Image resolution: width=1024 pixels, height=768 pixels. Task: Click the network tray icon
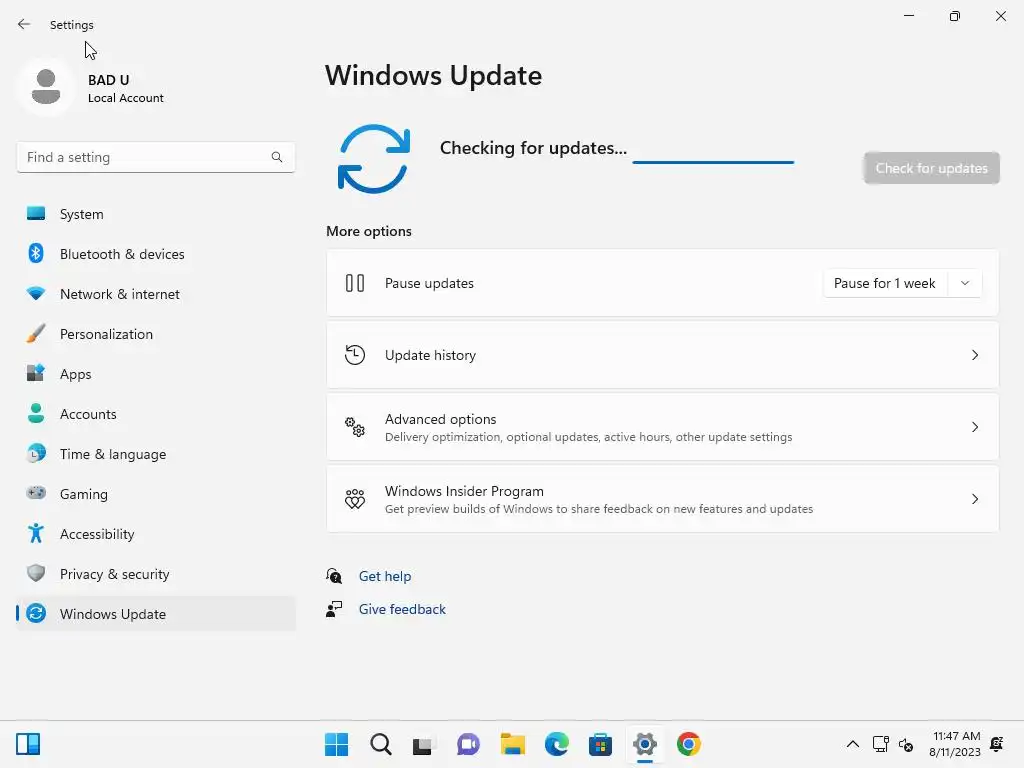[x=880, y=744]
